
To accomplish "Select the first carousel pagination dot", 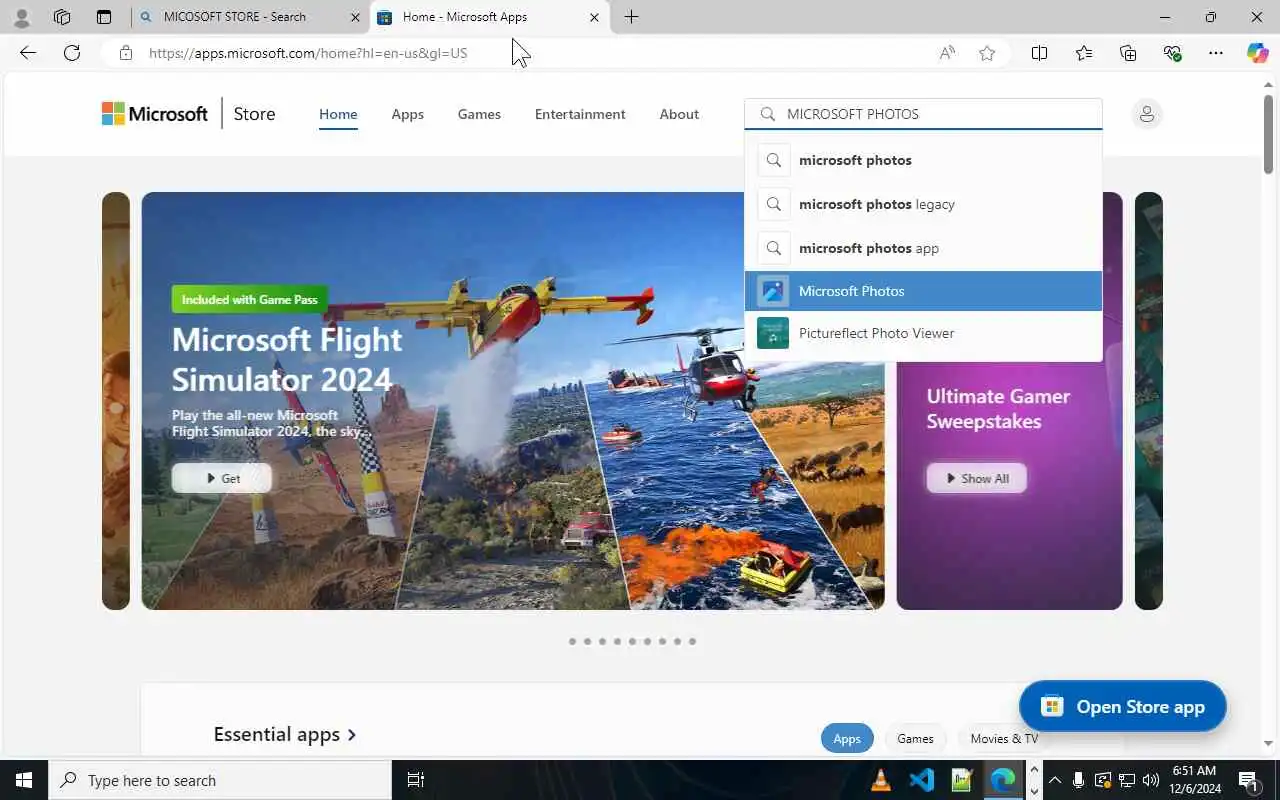I will 572,641.
